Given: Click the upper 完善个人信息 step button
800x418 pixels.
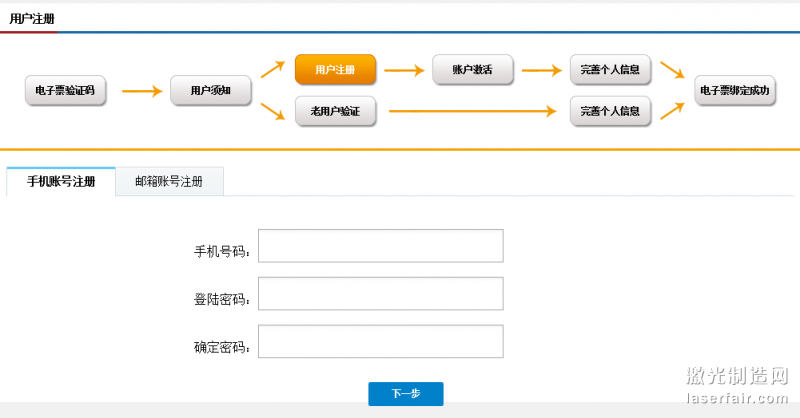Looking at the screenshot, I should pos(610,70).
